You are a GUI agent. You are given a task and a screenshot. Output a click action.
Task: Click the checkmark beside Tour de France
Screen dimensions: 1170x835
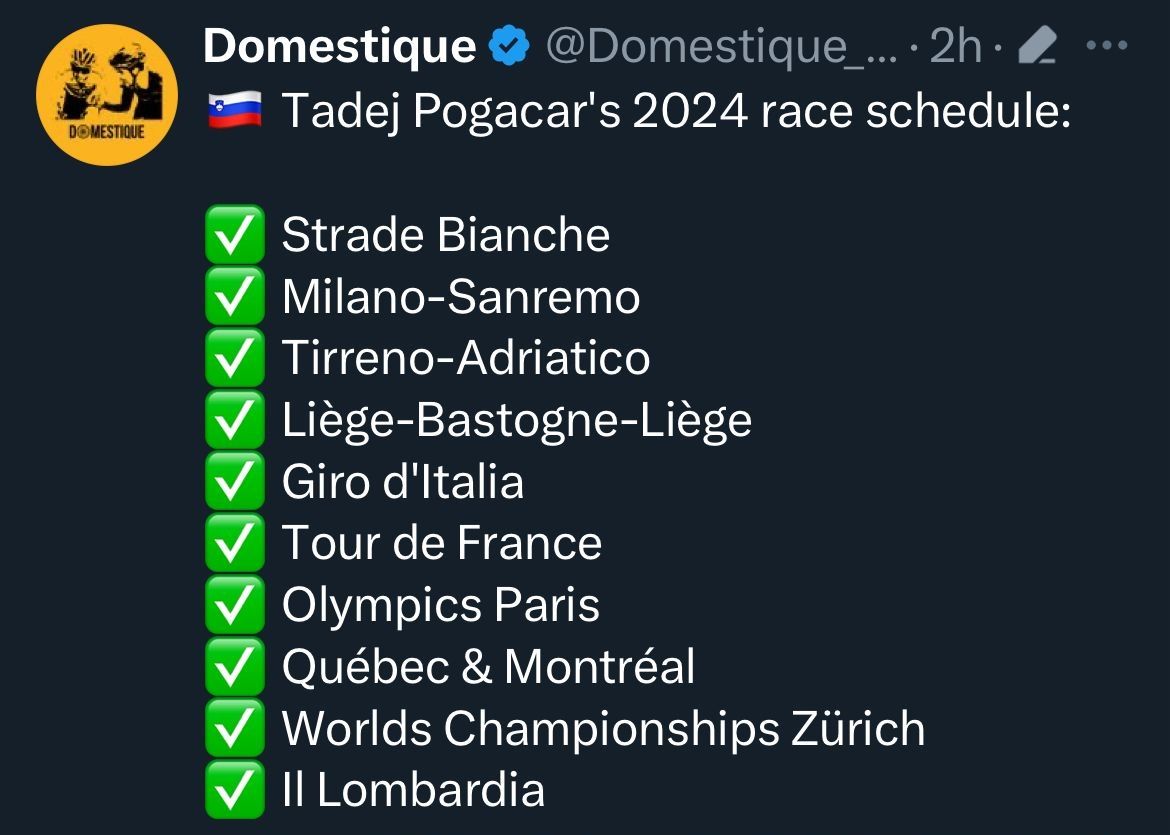point(235,544)
